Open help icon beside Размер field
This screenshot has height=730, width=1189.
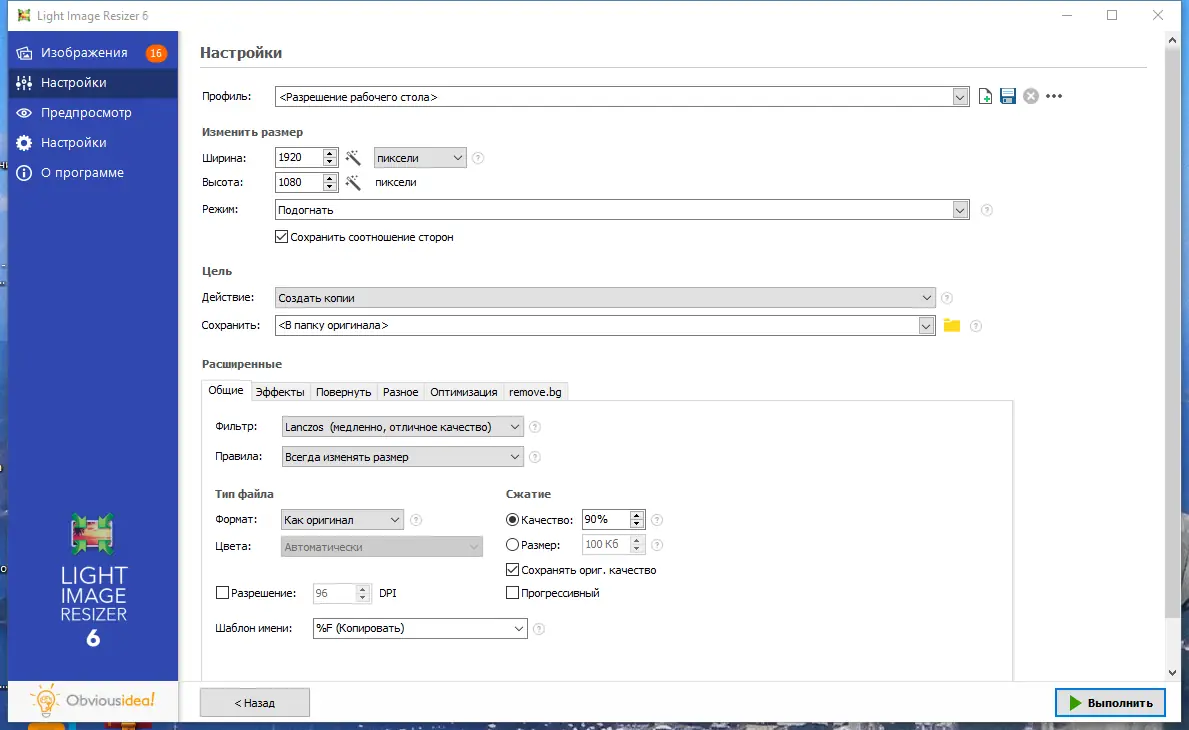click(x=657, y=545)
